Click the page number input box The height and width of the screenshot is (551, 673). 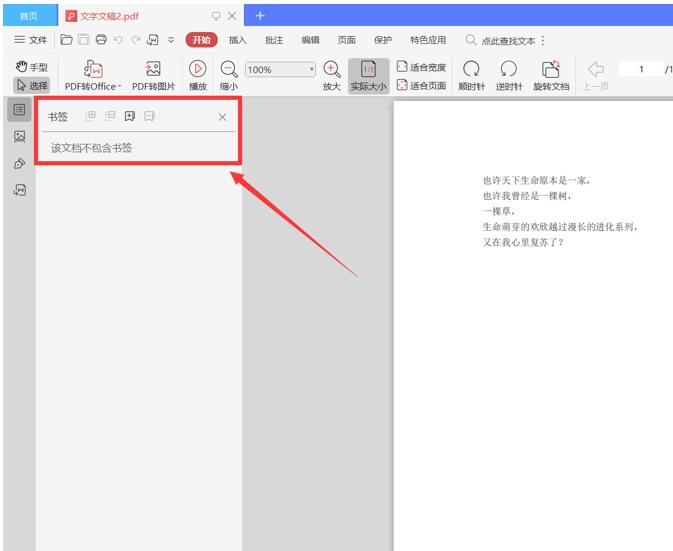(x=641, y=69)
